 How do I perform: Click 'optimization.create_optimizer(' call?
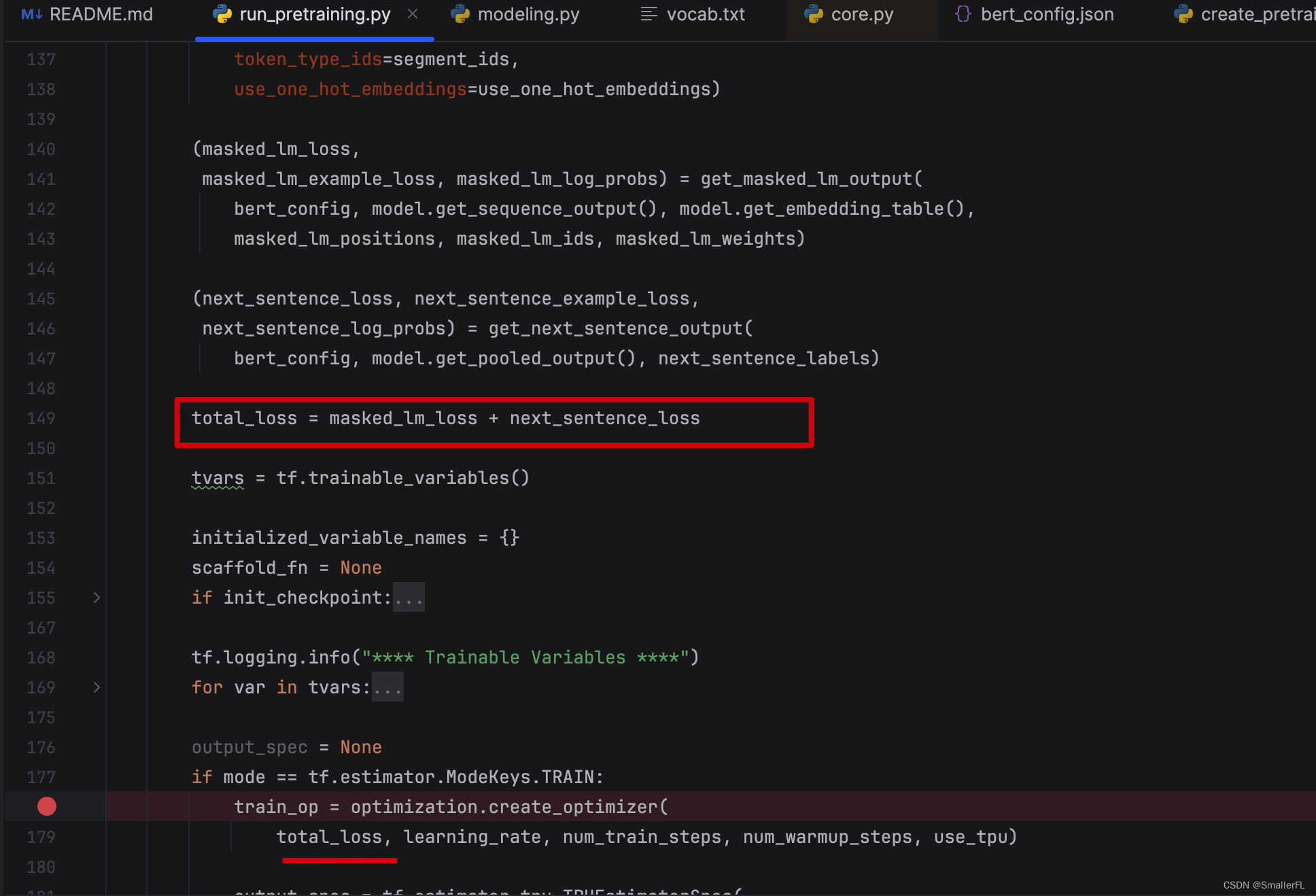(510, 807)
